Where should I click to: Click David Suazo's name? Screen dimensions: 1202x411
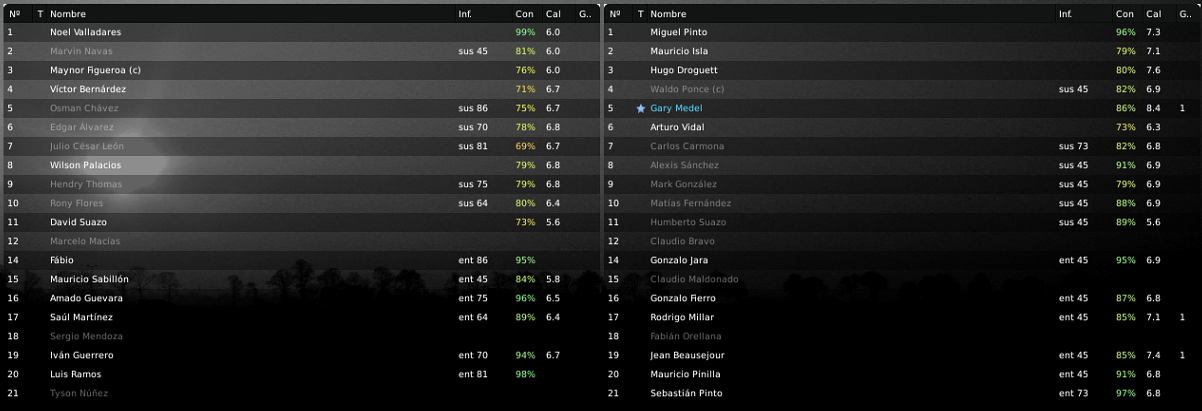coord(78,222)
